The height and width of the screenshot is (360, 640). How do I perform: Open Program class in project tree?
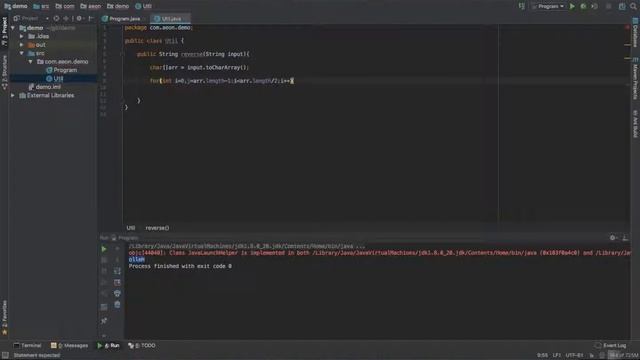tap(62, 70)
